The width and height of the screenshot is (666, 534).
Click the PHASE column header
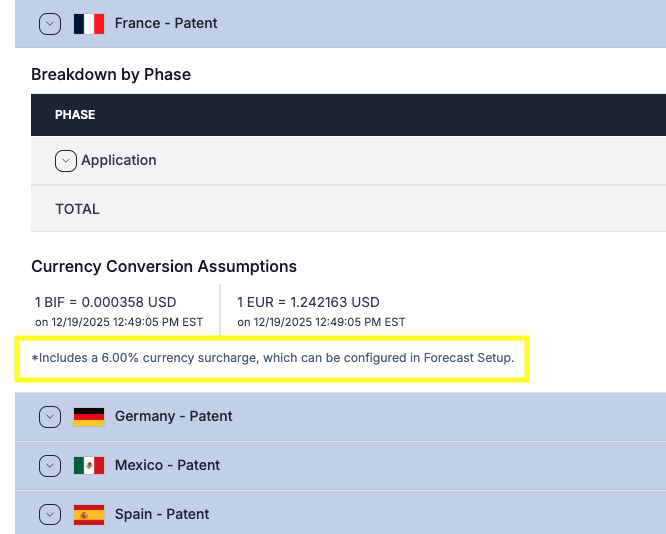pos(75,115)
